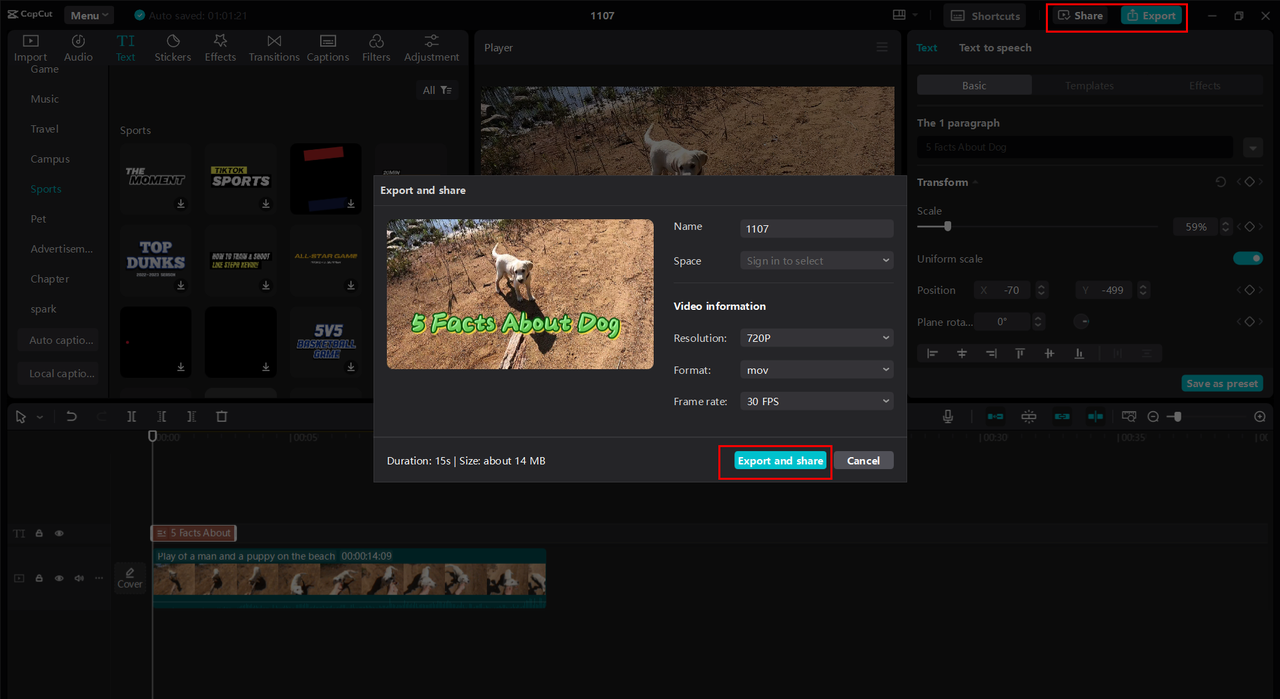Viewport: 1280px width, 699px height.
Task: Select the Travel text category
Action: tap(45, 129)
